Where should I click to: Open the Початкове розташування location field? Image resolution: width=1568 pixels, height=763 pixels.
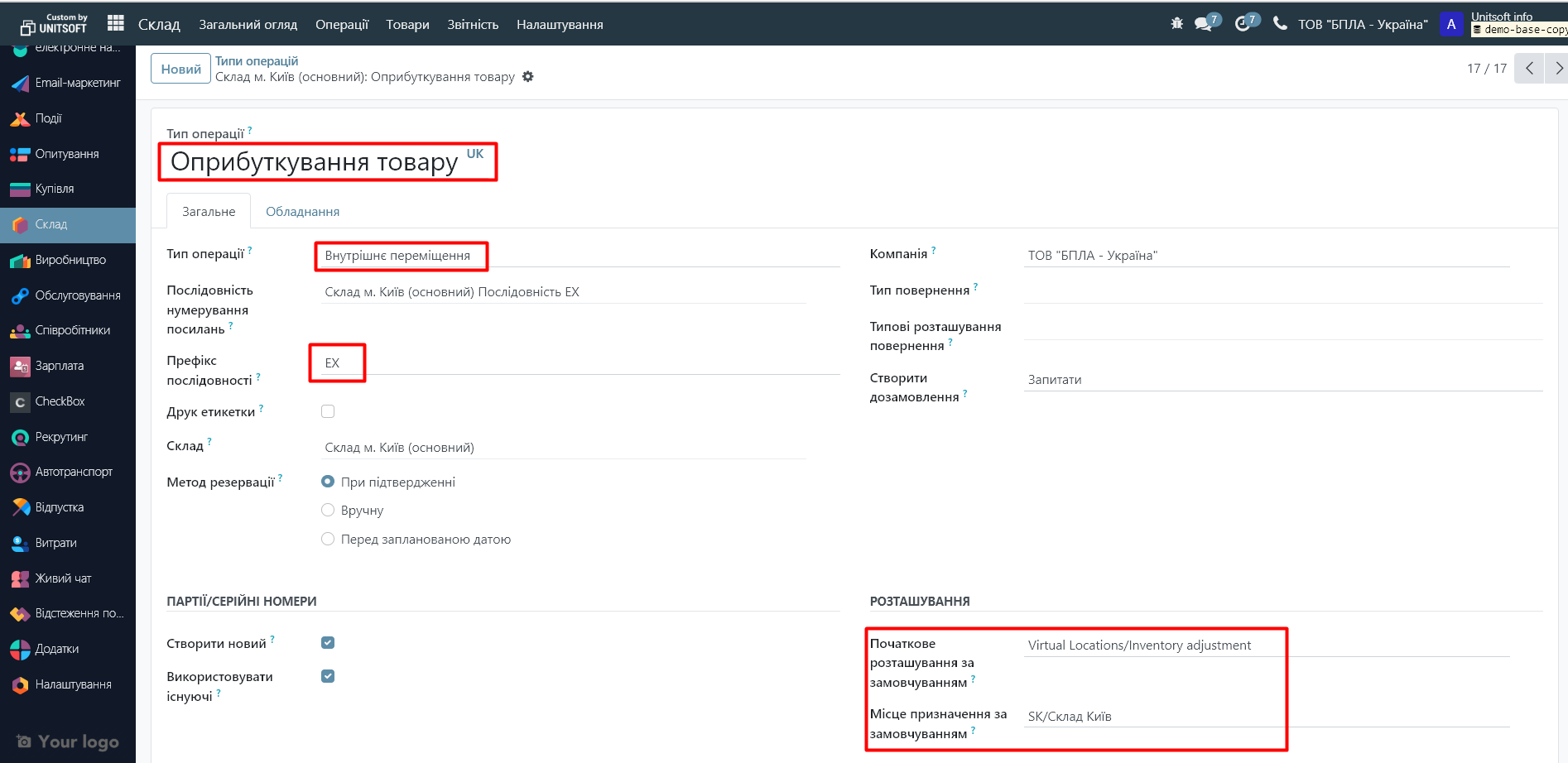1265,645
